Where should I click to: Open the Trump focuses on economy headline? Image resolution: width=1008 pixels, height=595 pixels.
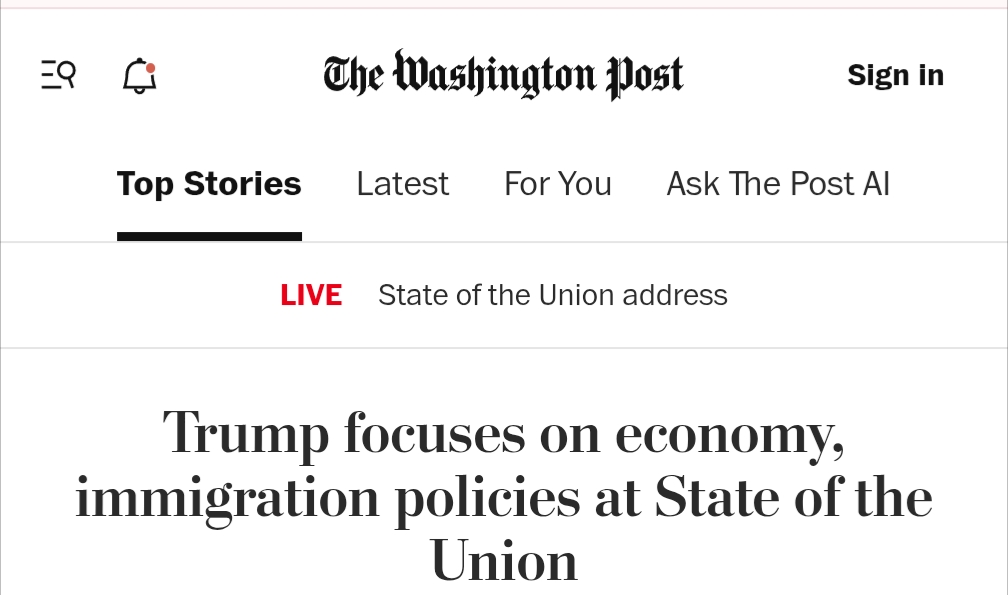[x=504, y=433]
